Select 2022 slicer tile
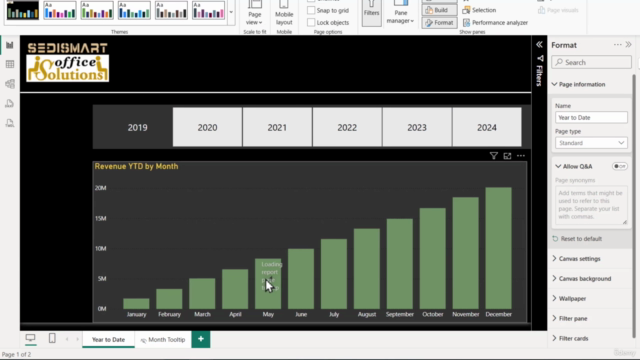Screen dimensions: 640x360 347,127
